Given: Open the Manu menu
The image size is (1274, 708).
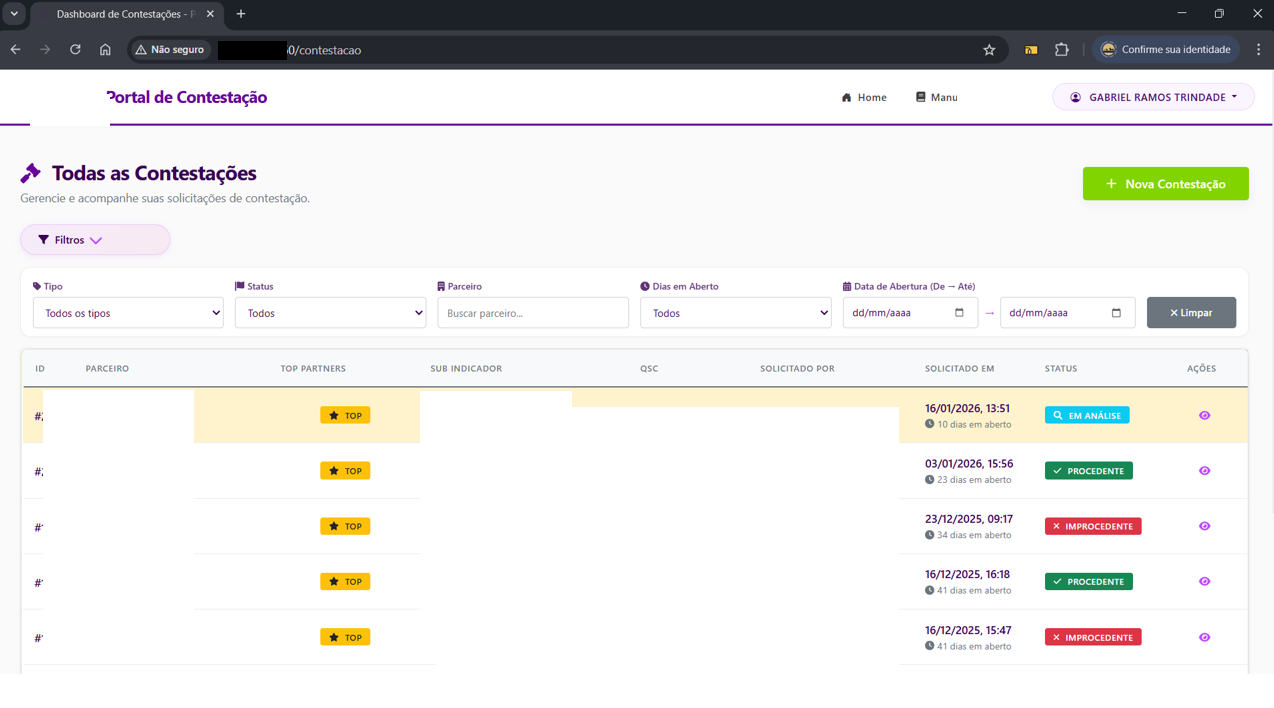Looking at the screenshot, I should 936,97.
